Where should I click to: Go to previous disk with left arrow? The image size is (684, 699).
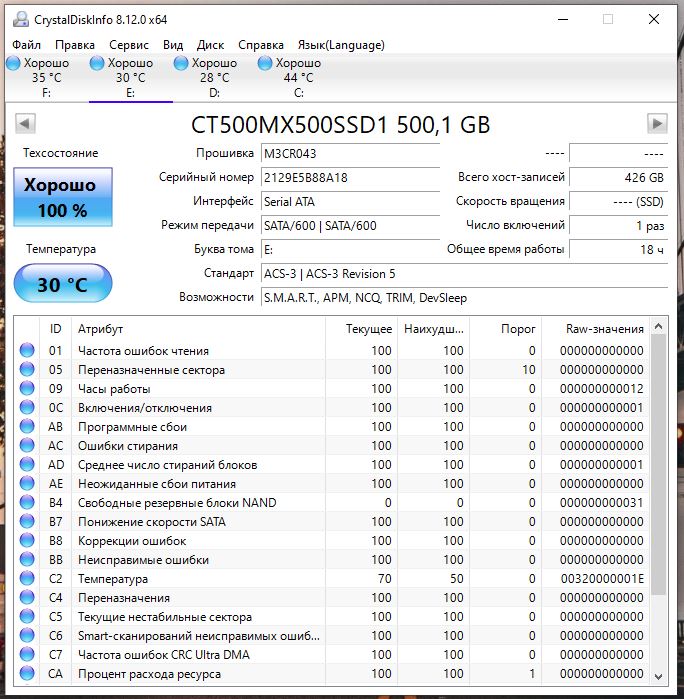click(25, 123)
